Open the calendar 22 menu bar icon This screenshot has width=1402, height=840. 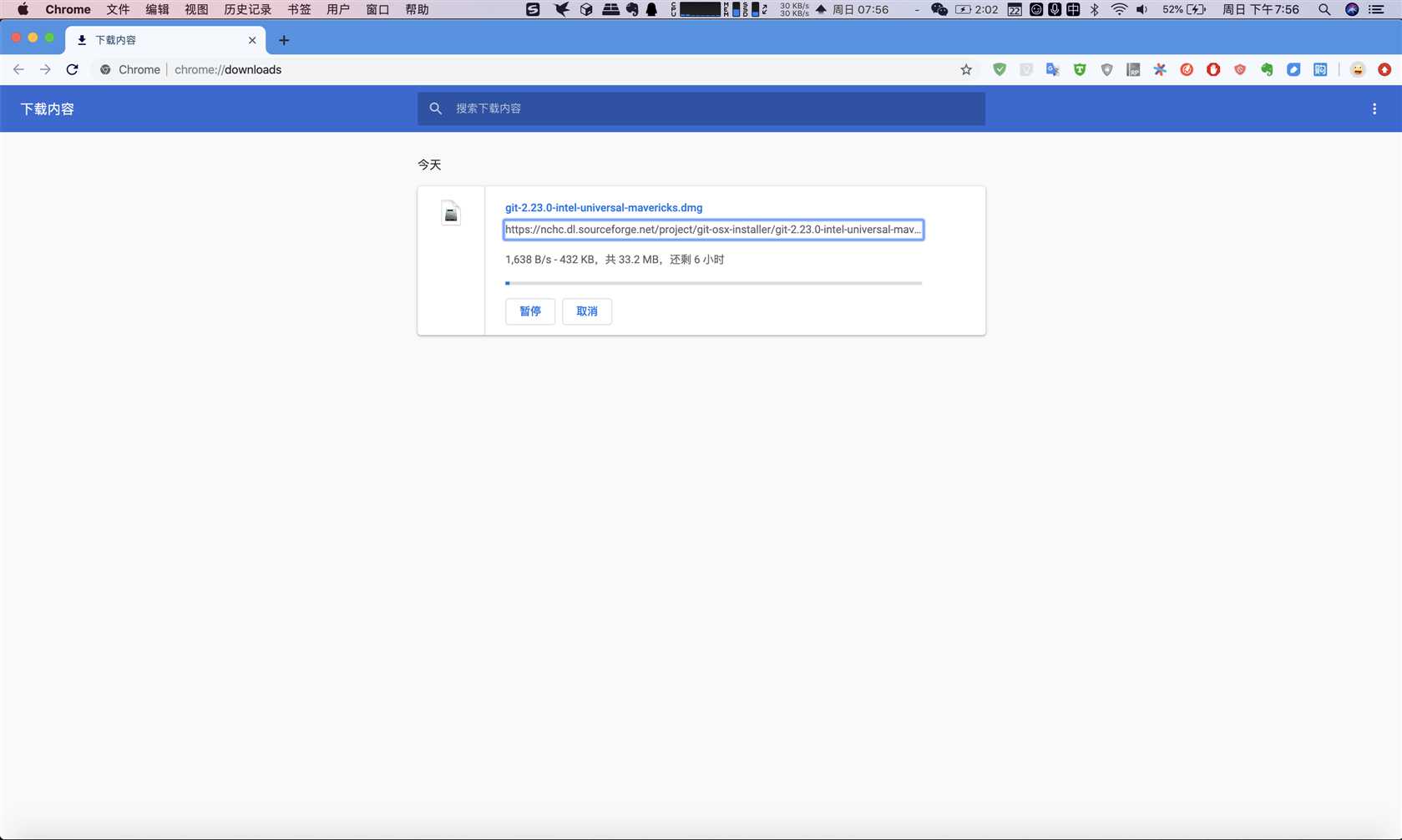click(x=1015, y=10)
